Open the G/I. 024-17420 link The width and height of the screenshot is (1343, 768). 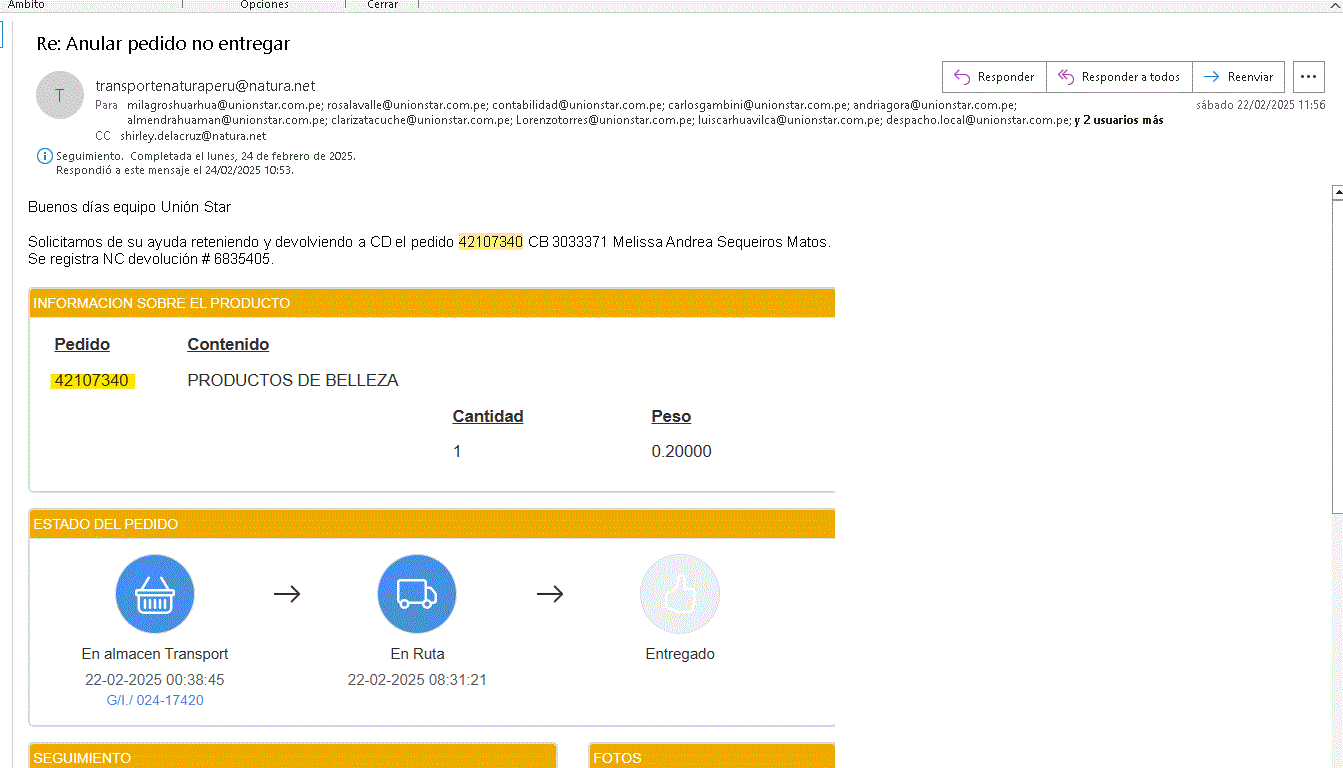(155, 700)
